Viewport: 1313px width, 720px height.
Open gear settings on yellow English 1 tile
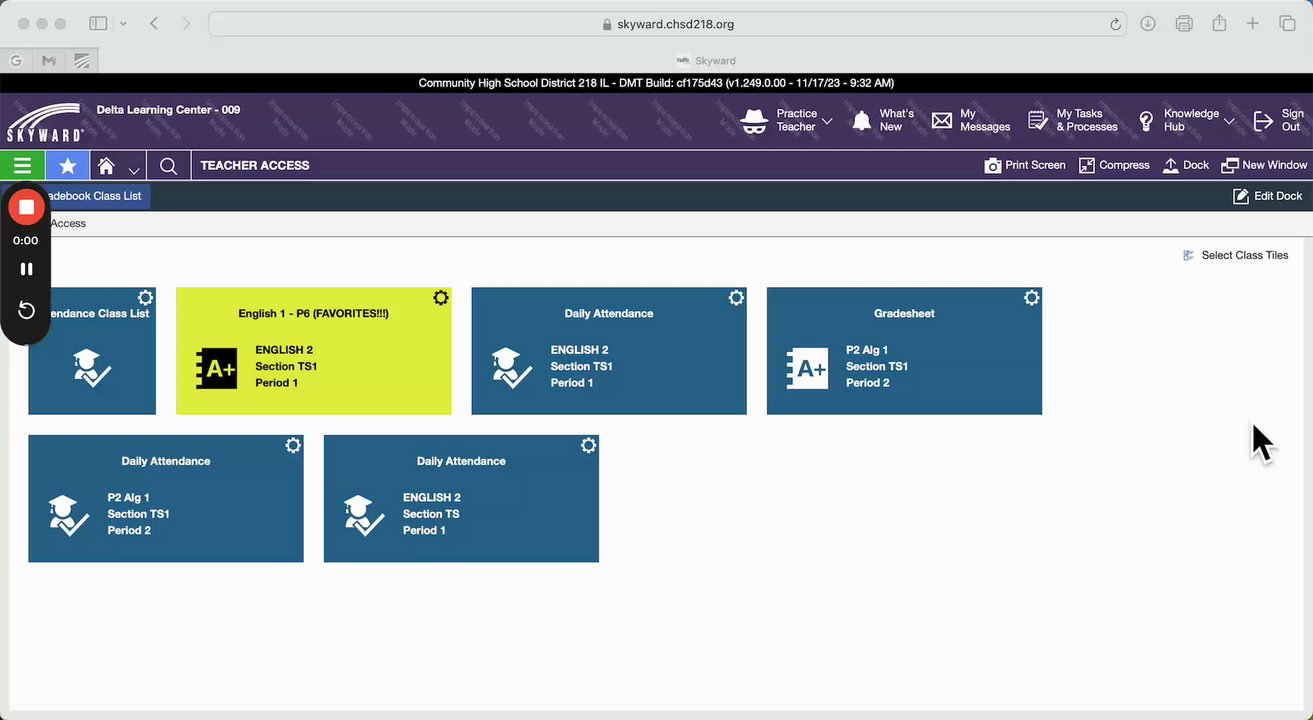pyautogui.click(x=440, y=298)
